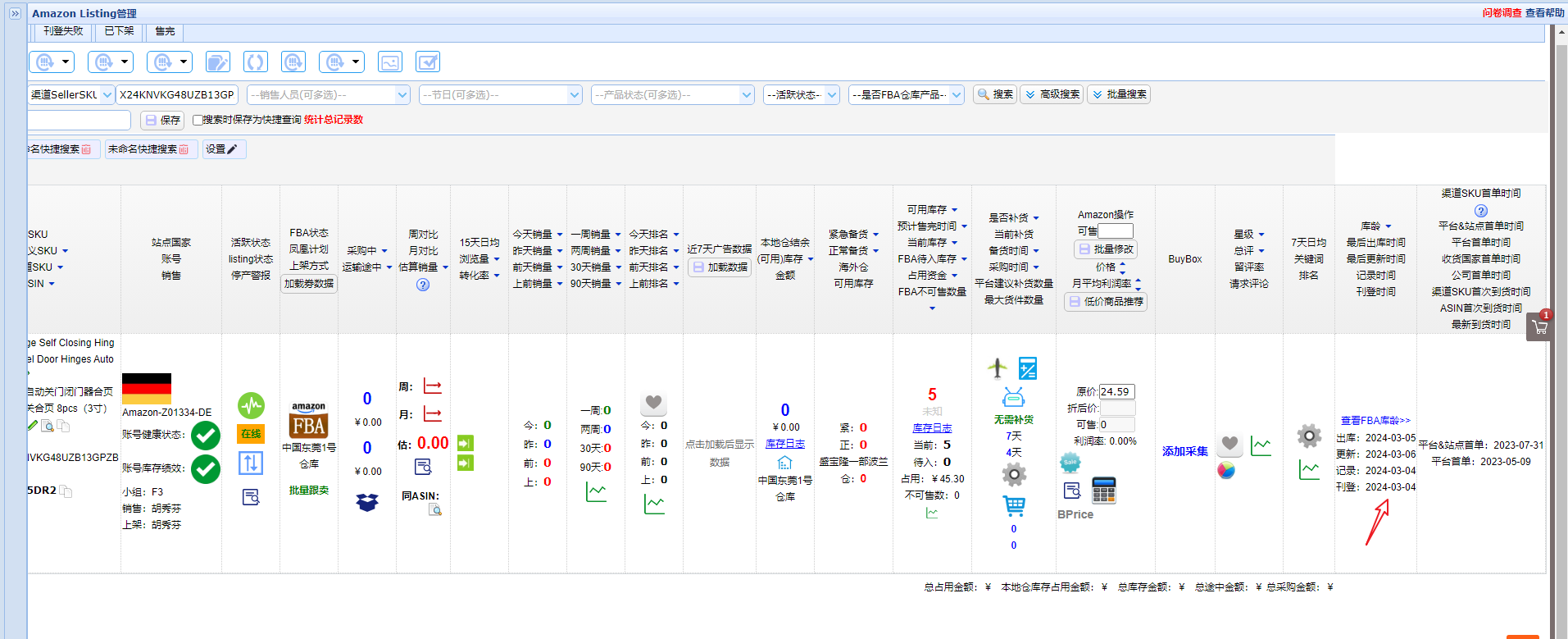Click the airplane shipping icon
The image size is (1568, 639).
pyautogui.click(x=997, y=368)
